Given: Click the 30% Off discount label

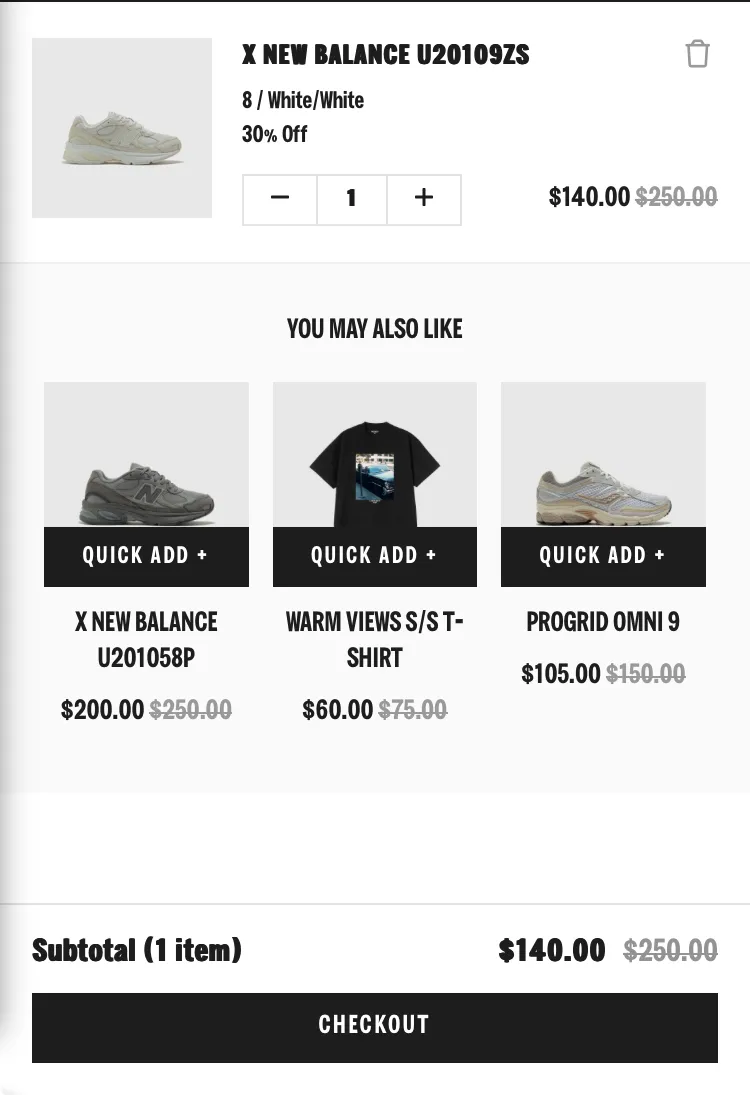Looking at the screenshot, I should pos(274,134).
